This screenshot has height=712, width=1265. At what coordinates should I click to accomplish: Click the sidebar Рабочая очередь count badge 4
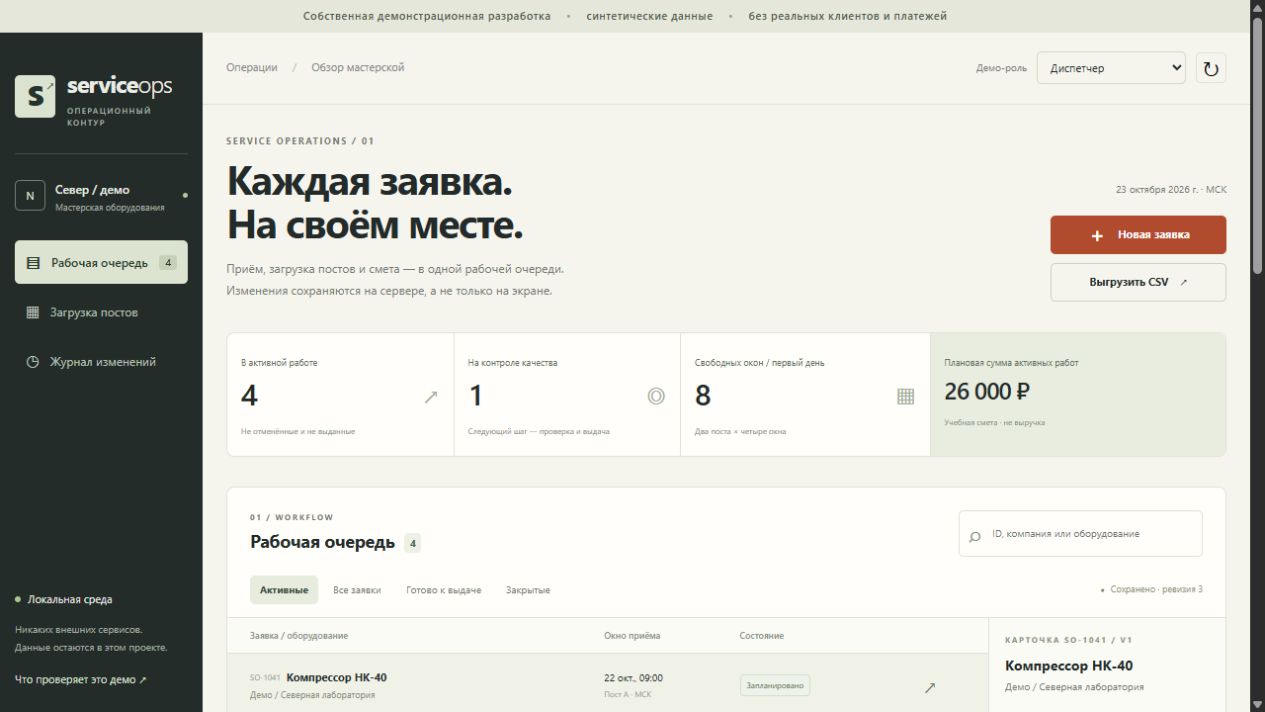(168, 263)
